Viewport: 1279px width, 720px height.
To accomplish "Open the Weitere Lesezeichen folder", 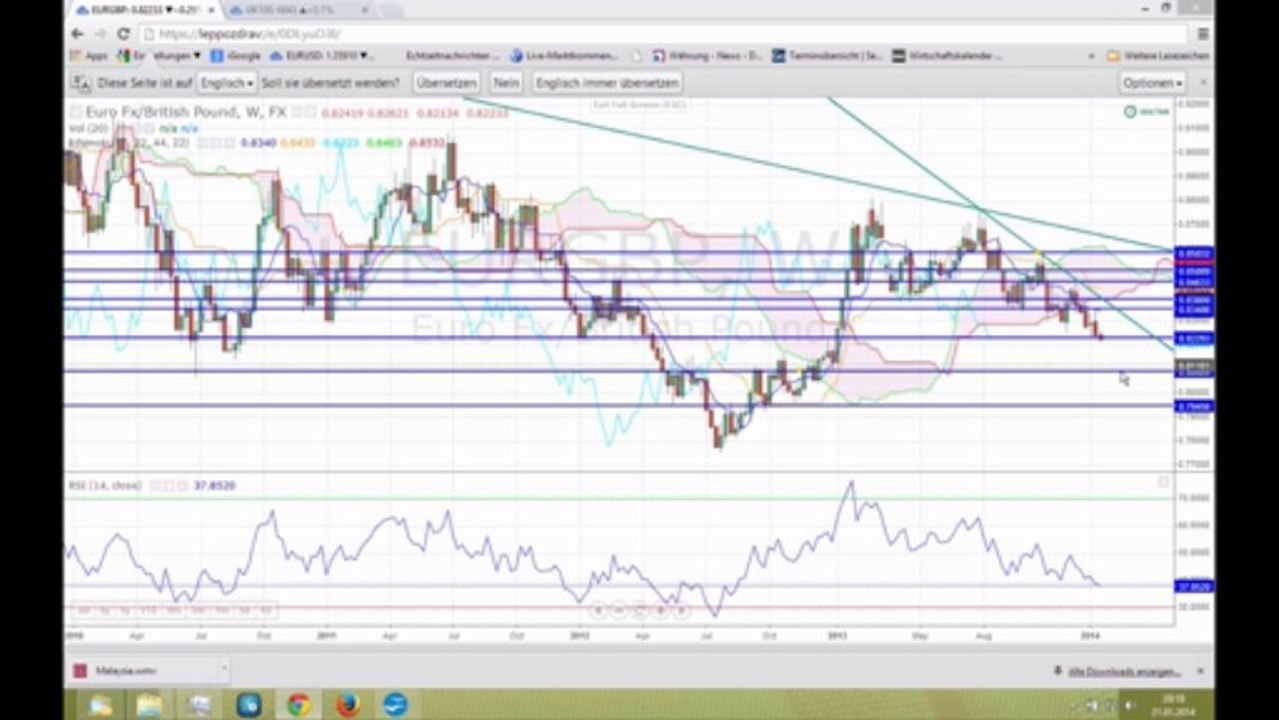I will (x=1157, y=56).
